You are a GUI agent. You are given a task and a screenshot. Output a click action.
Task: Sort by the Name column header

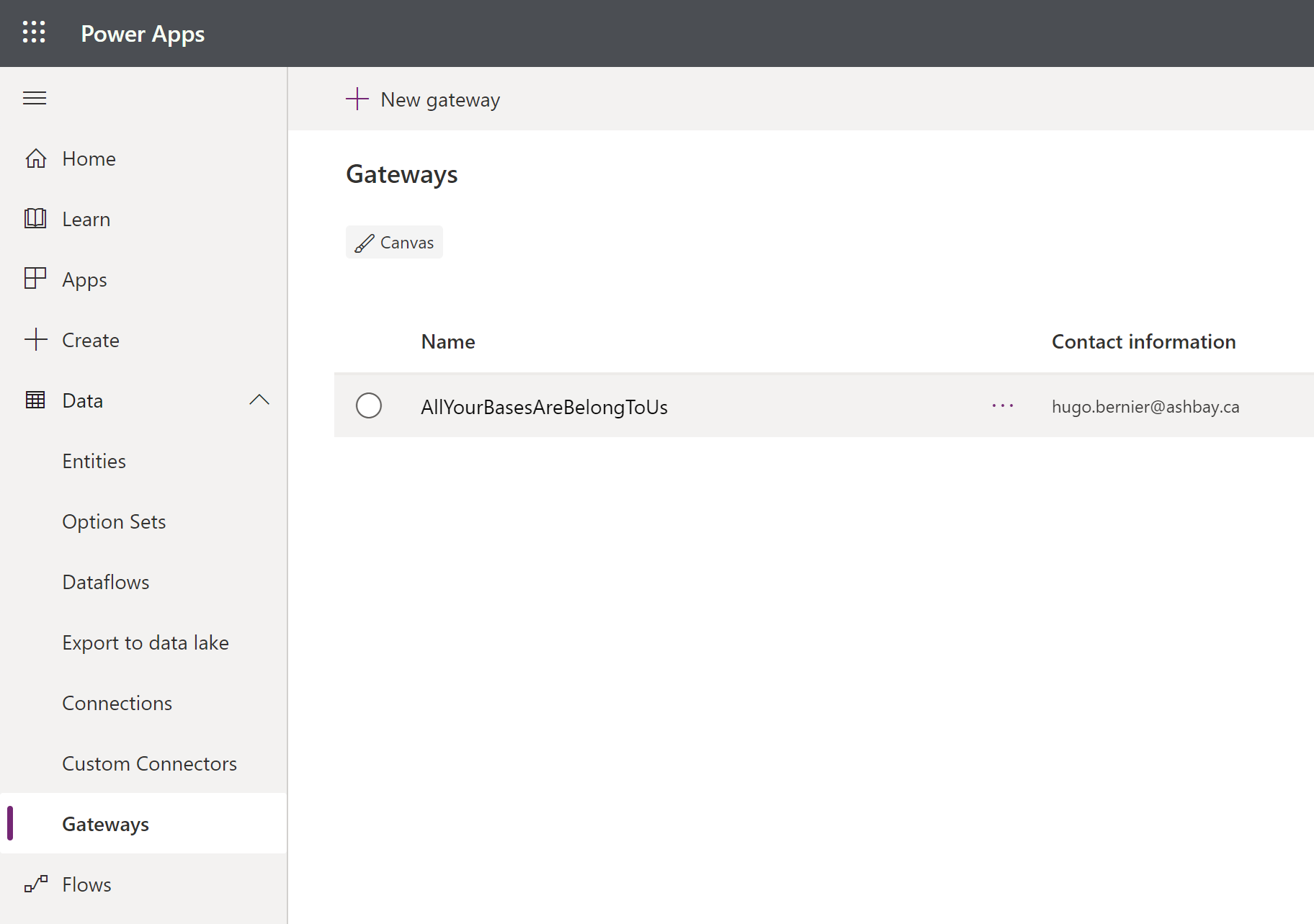pyautogui.click(x=448, y=341)
